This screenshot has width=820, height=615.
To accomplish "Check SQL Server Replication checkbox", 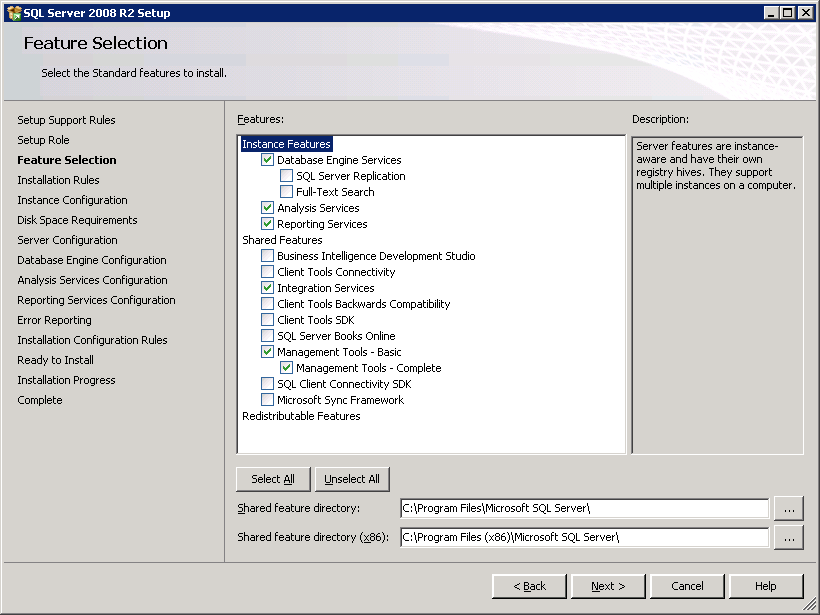I will tap(286, 176).
